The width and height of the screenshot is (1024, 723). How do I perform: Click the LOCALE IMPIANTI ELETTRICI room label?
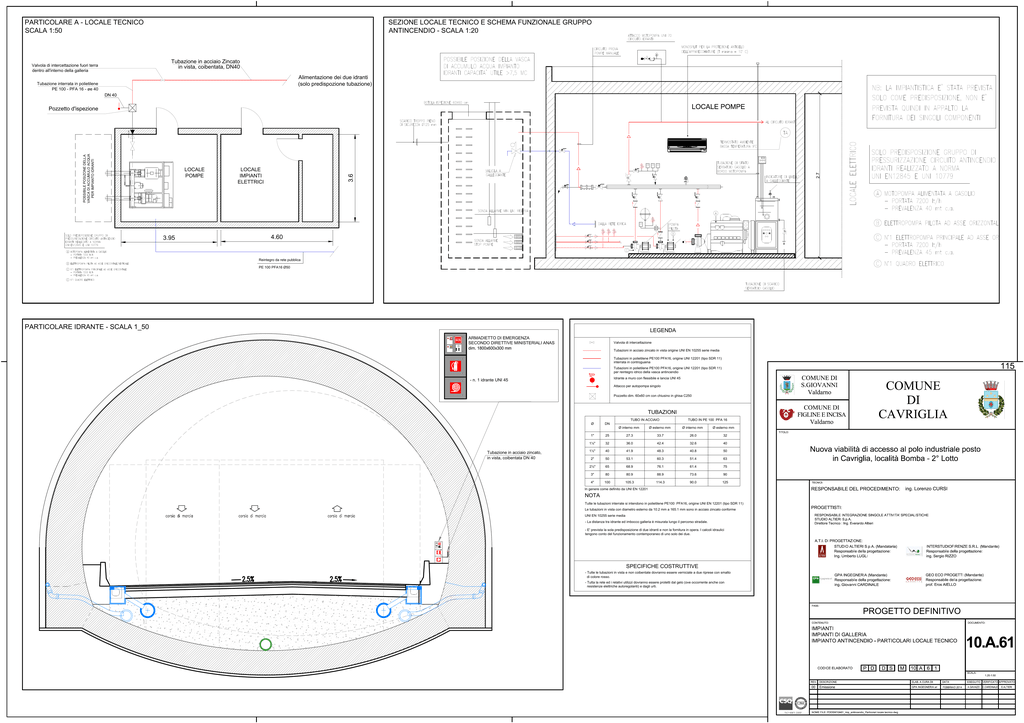(x=250, y=176)
